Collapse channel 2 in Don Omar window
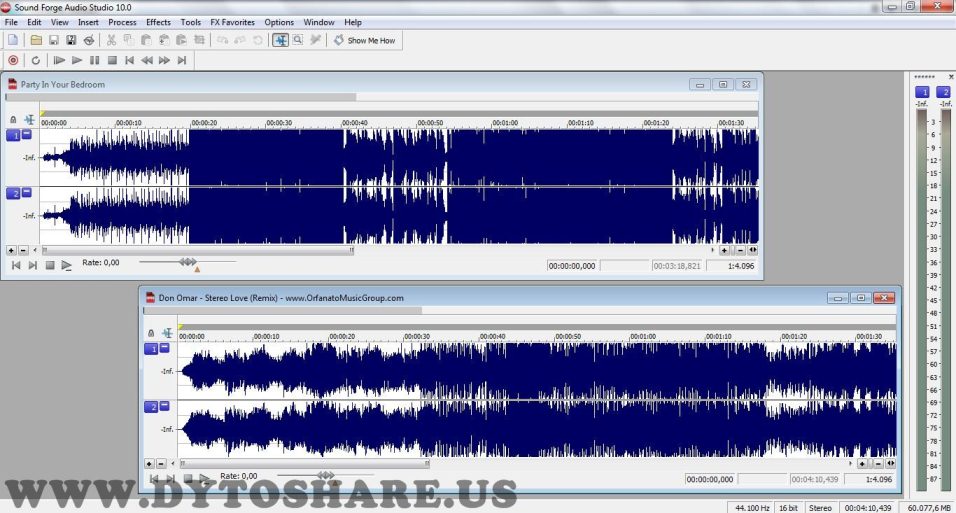 pyautogui.click(x=164, y=406)
